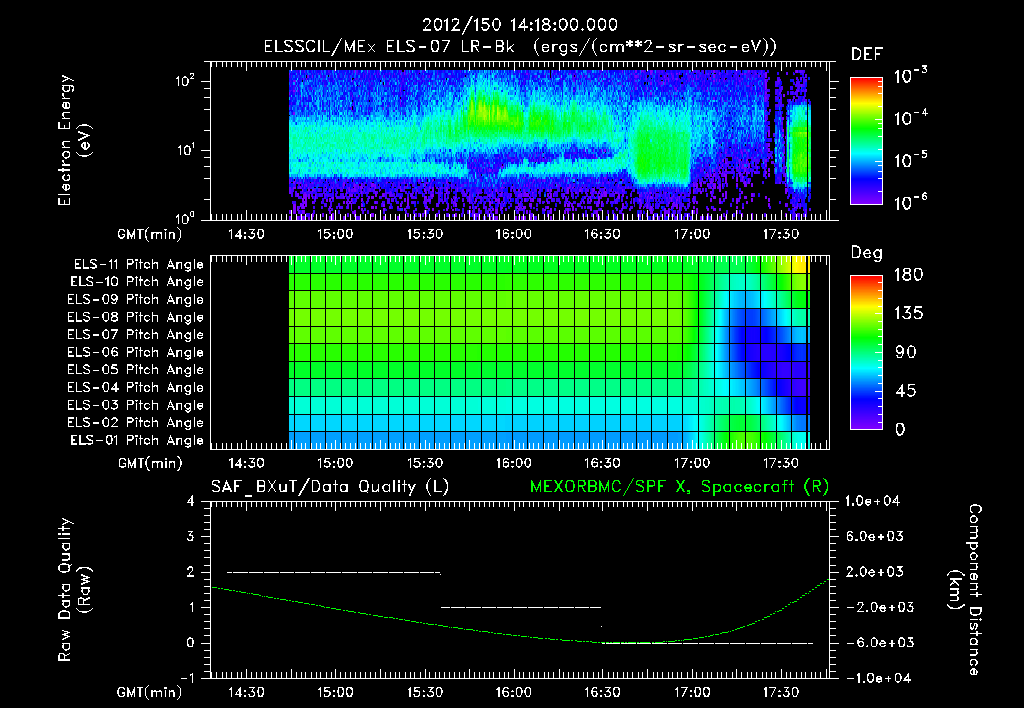The width and height of the screenshot is (1024, 708).
Task: Click the Deg pitch angle color bar
Action: 867,352
